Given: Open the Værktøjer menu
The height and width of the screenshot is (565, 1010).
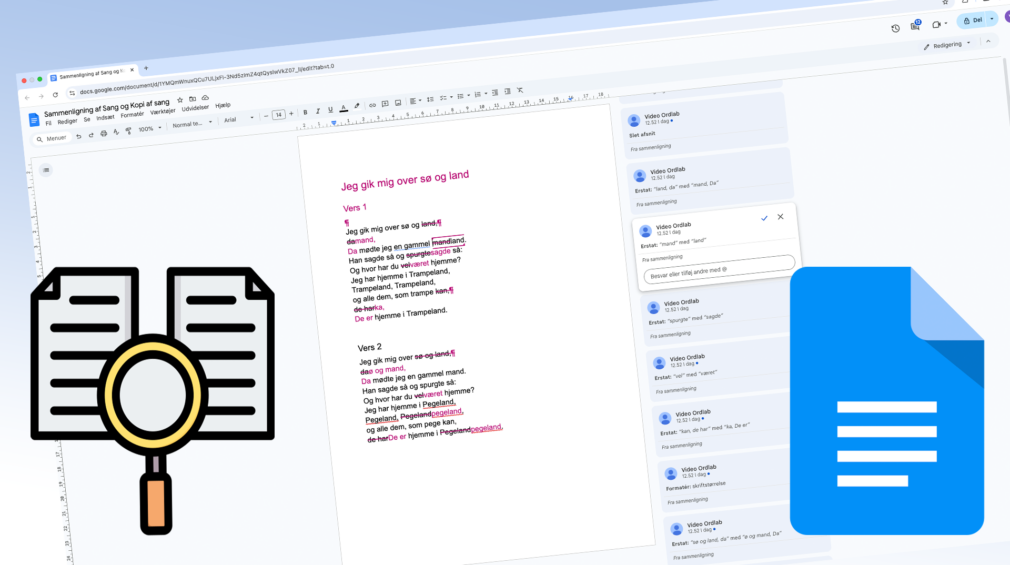Looking at the screenshot, I should [163, 111].
